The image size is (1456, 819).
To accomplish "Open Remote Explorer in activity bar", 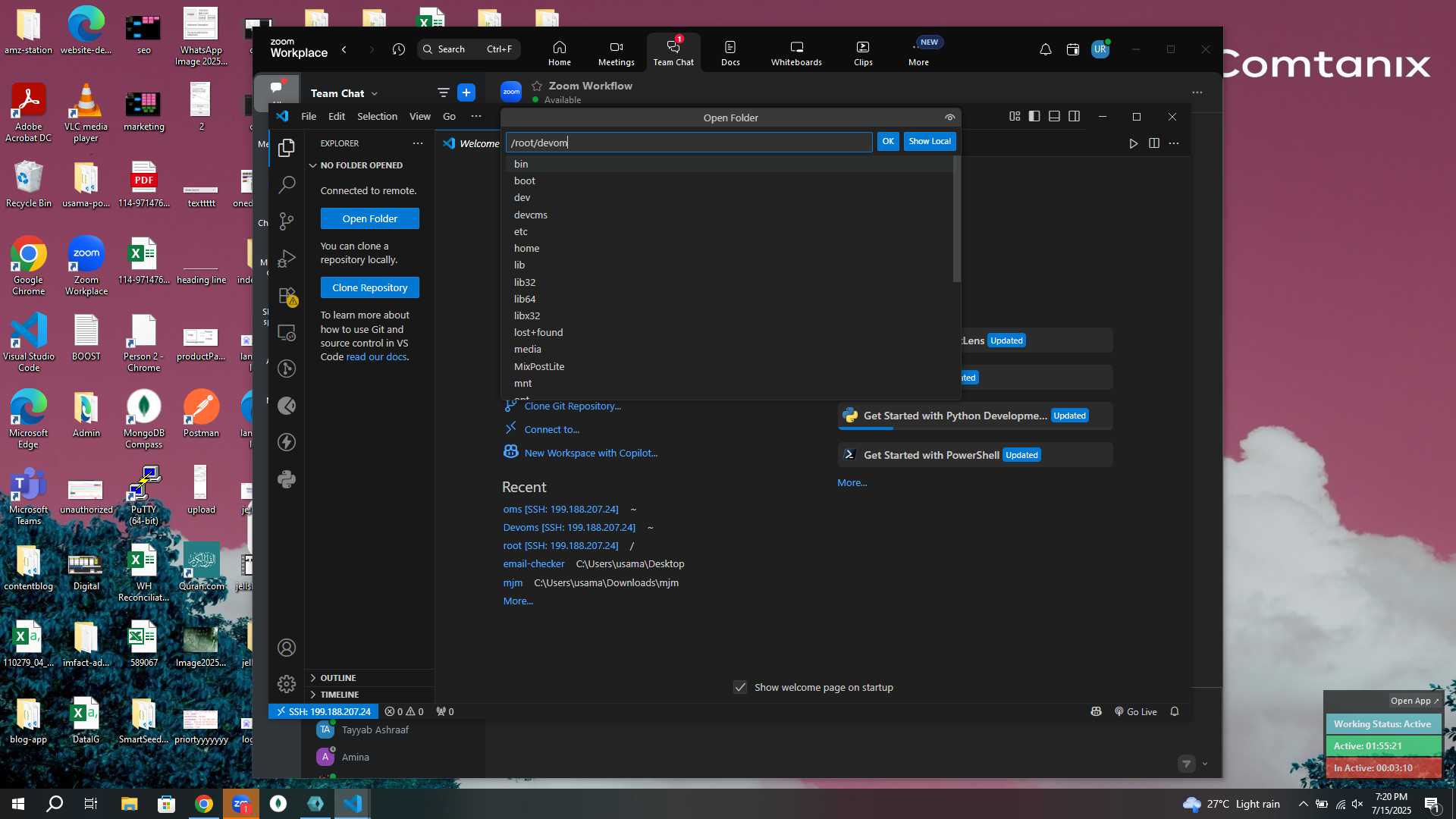I will click(x=287, y=332).
